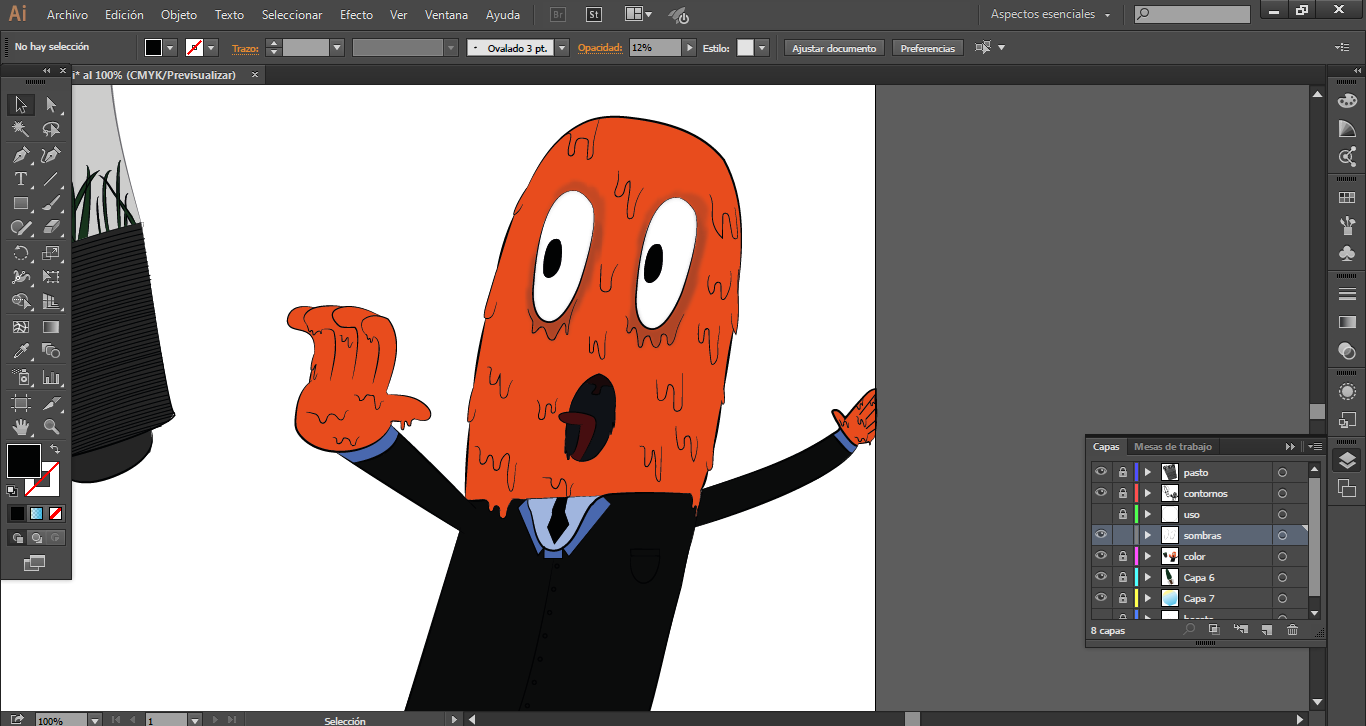The height and width of the screenshot is (726, 1366).
Task: Open the Efecto menu
Action: click(356, 15)
